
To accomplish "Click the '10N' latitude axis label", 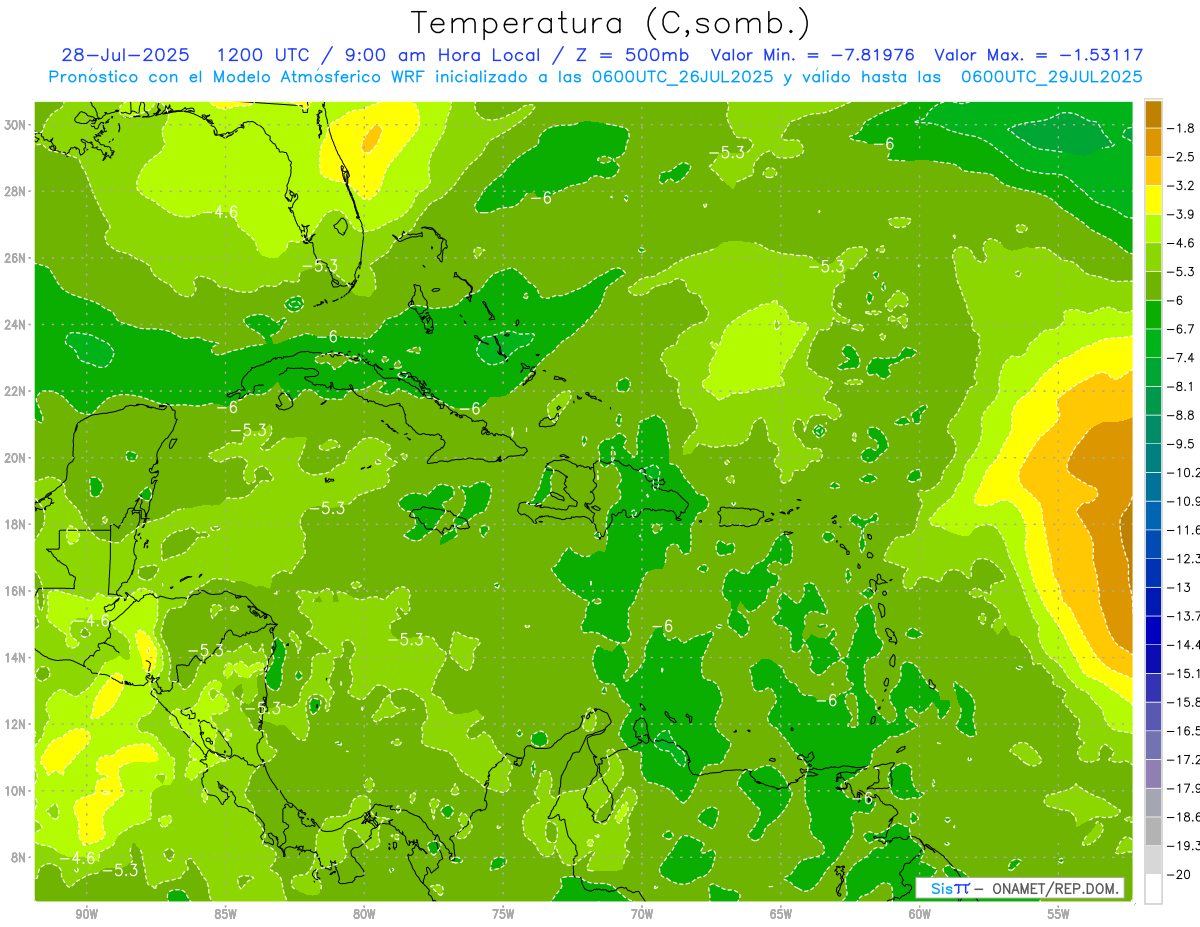I will point(17,790).
